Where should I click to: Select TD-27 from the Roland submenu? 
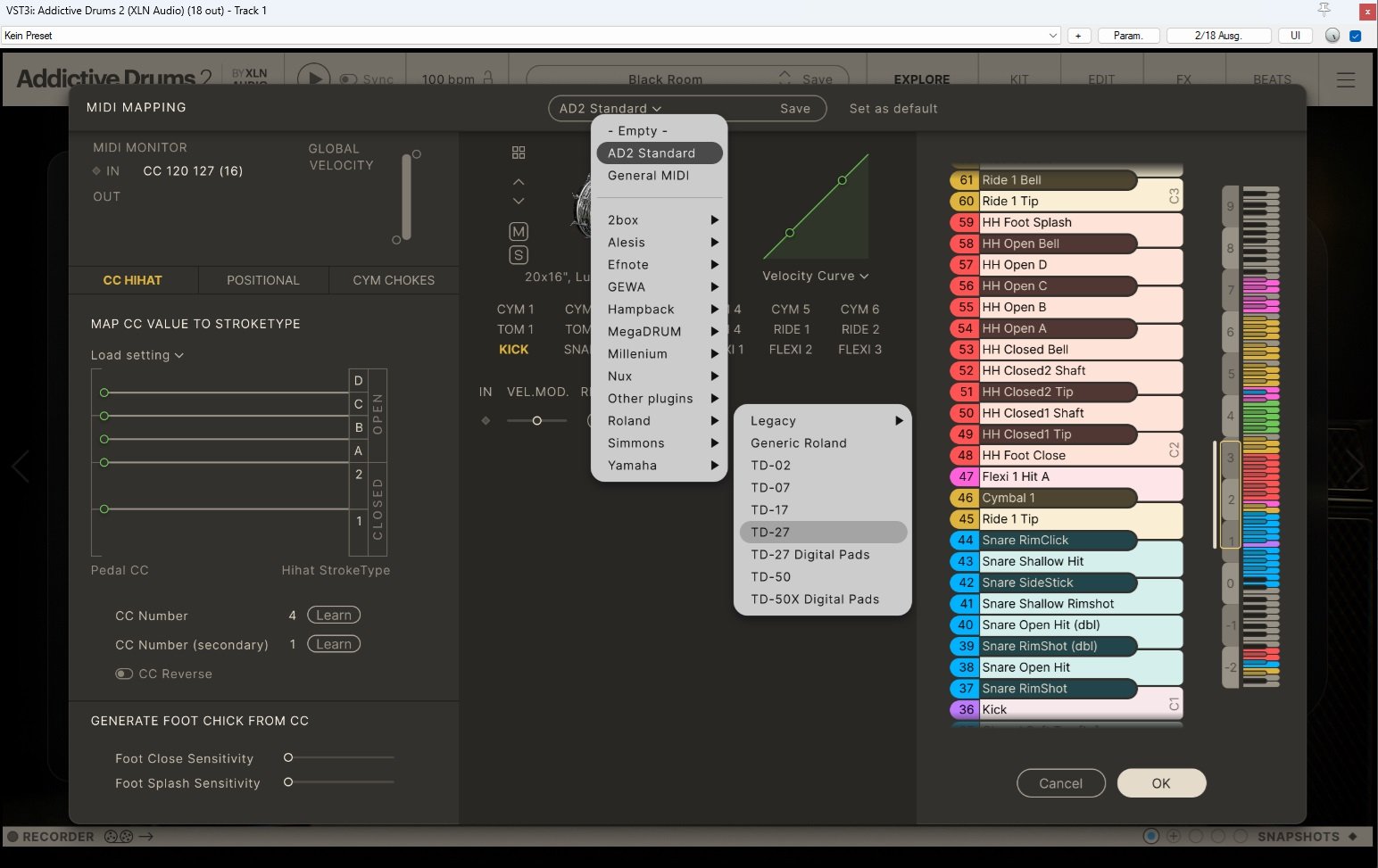click(769, 533)
